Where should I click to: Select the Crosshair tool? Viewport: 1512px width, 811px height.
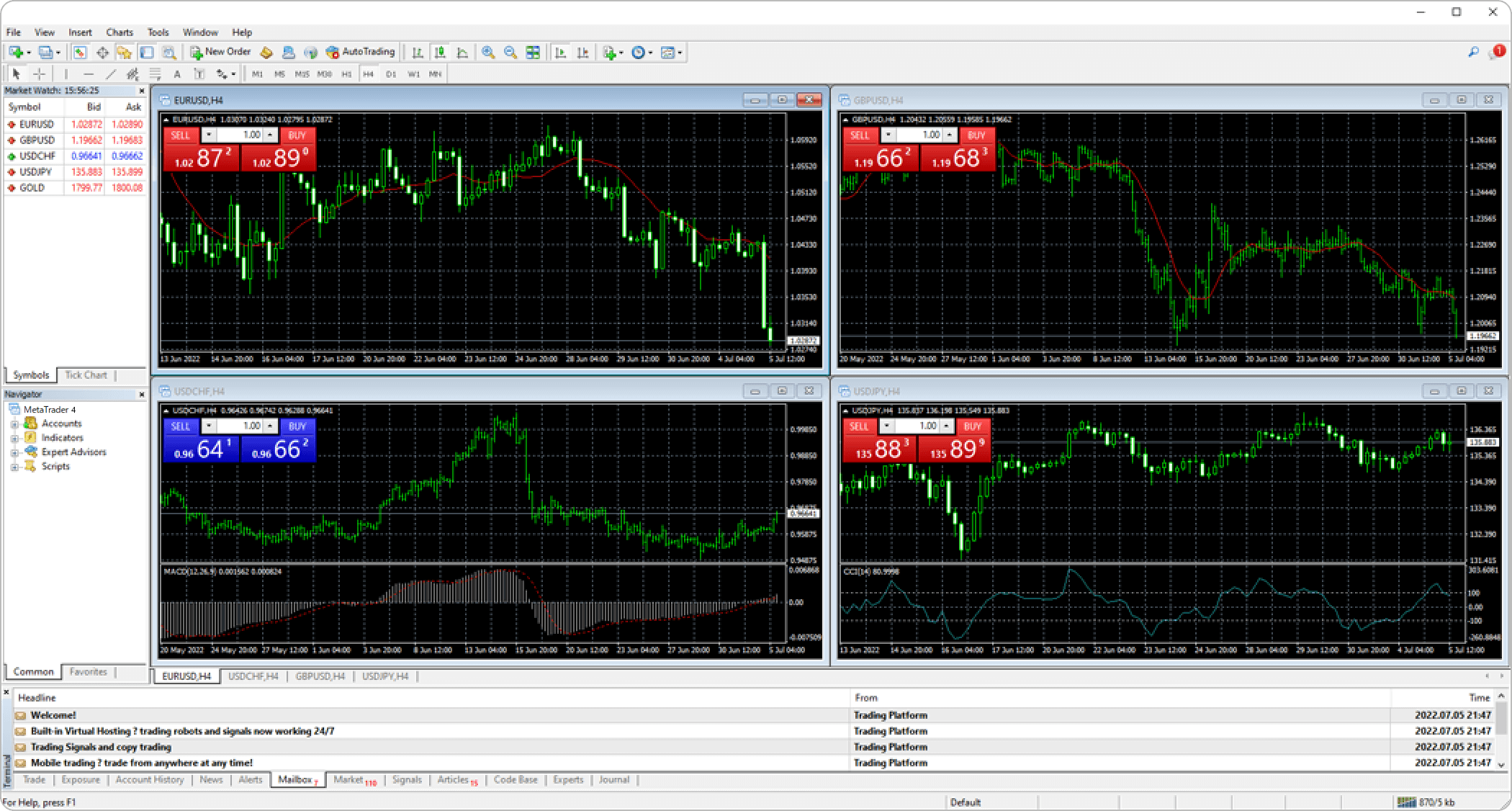tap(40, 73)
